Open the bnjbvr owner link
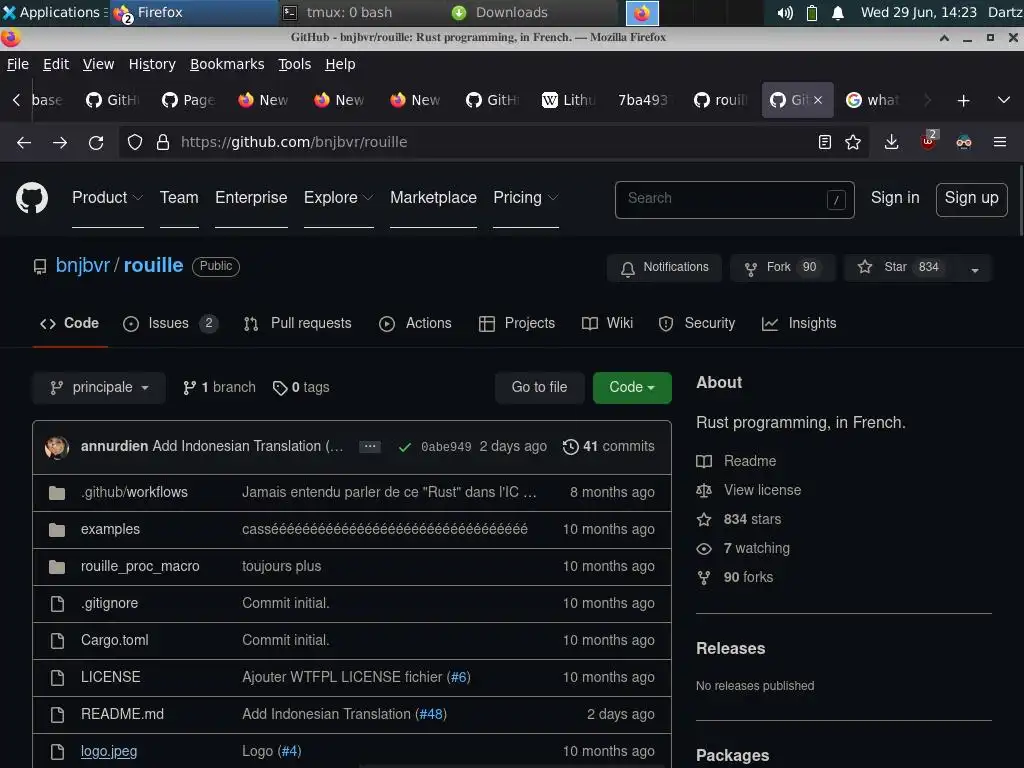1024x768 pixels. (82, 265)
